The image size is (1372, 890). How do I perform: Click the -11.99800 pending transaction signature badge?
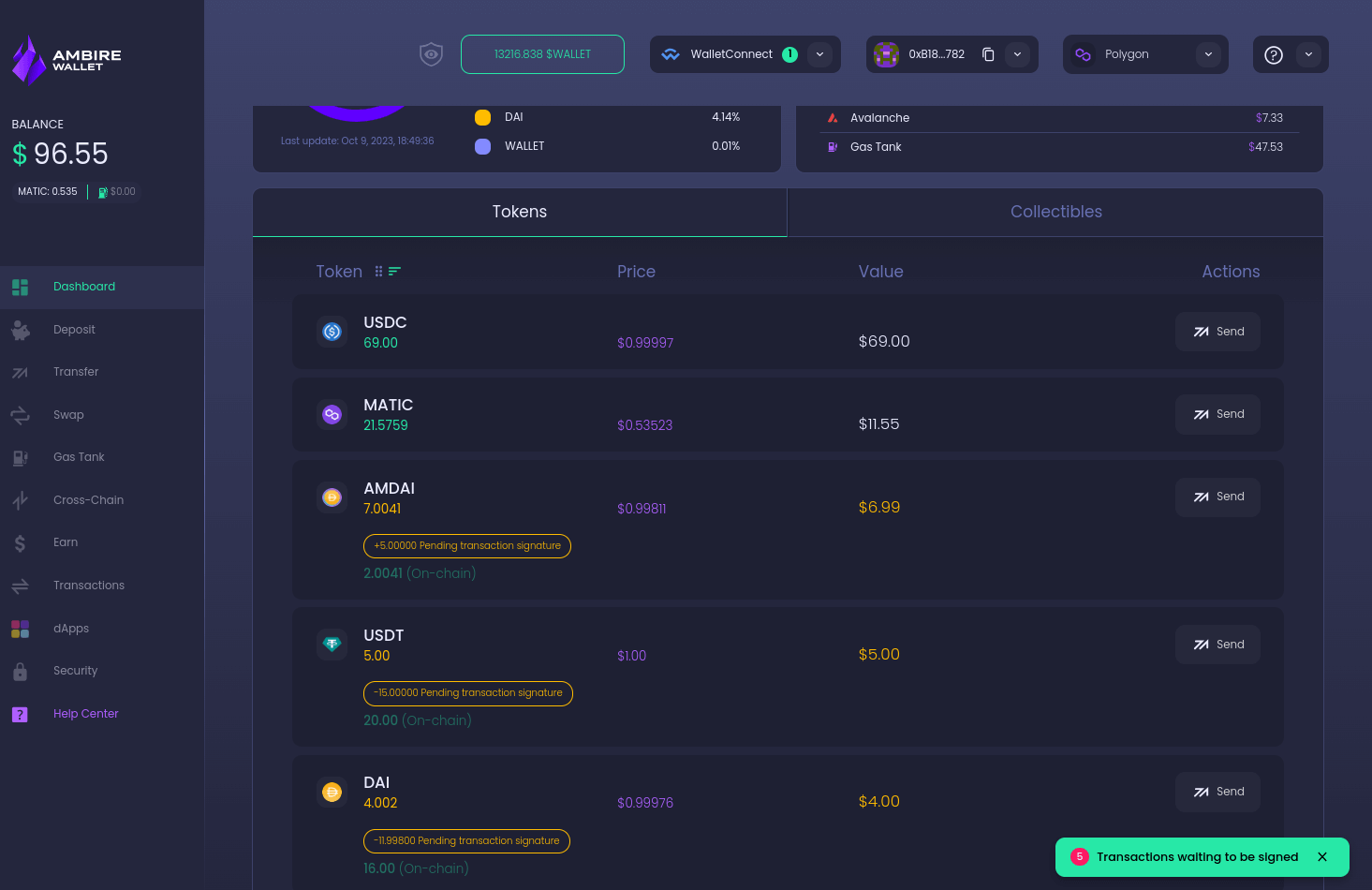(x=466, y=841)
